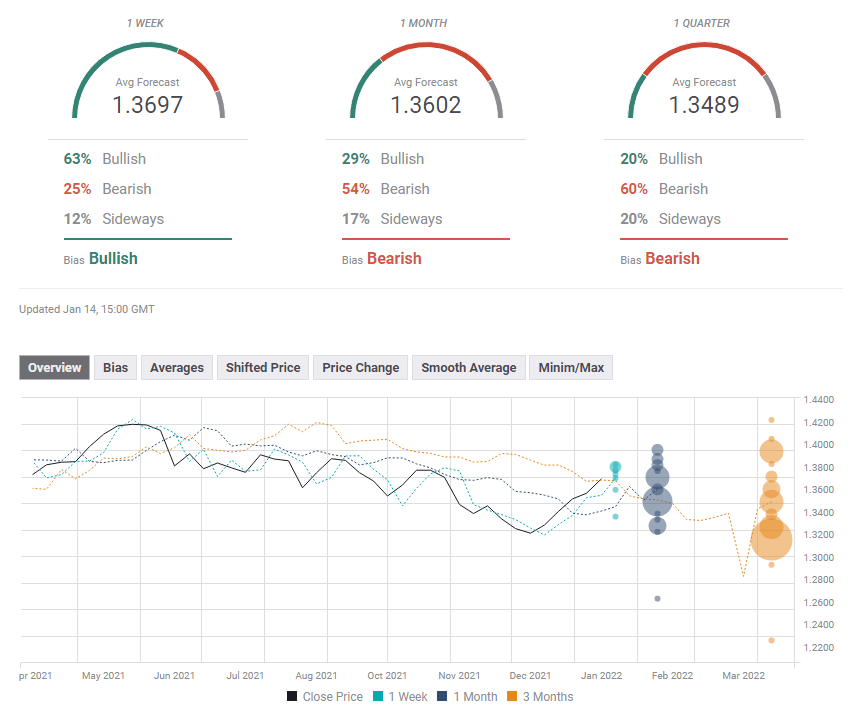859x715 pixels.
Task: Click the 1 Quarter forecast gauge value 1.3489
Action: tap(704, 104)
